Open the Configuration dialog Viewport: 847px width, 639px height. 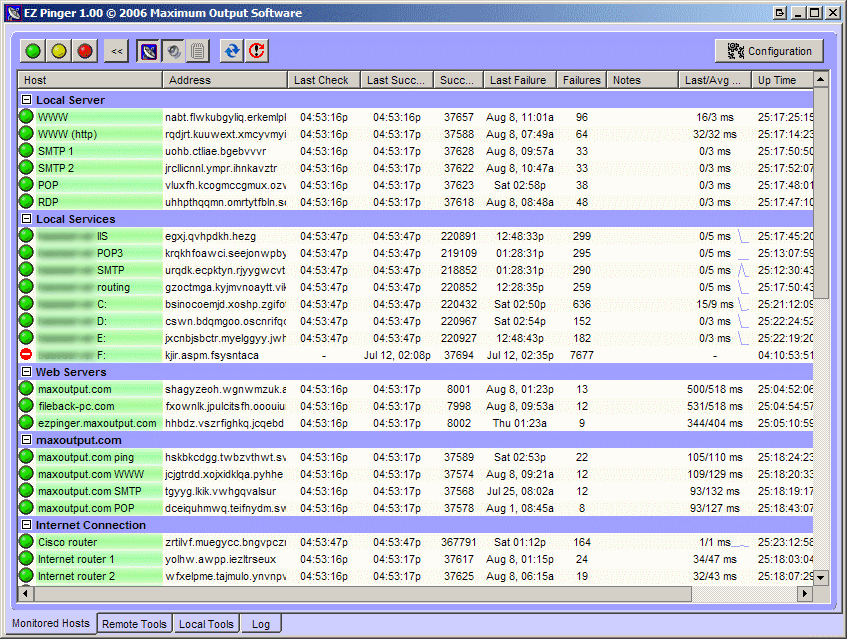tap(769, 51)
